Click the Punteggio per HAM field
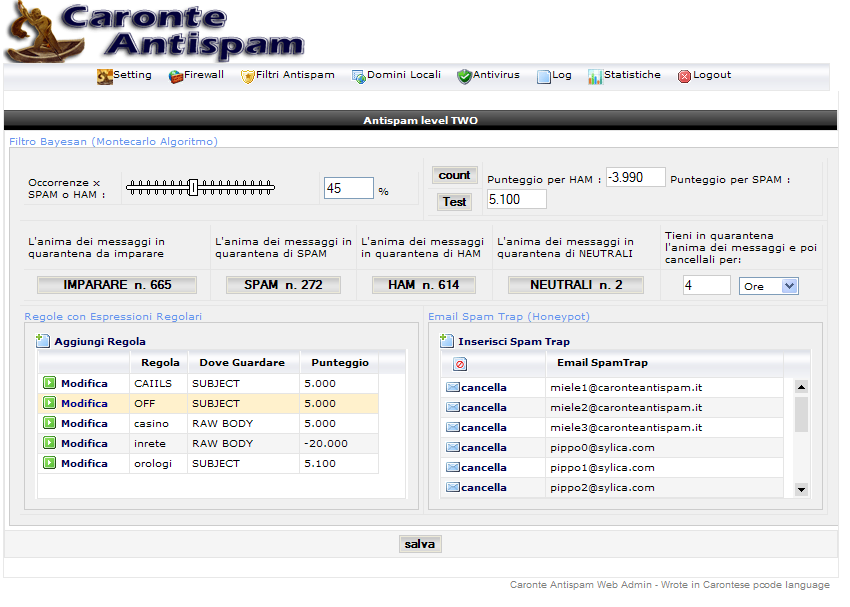The image size is (850, 607). pyautogui.click(x=635, y=178)
